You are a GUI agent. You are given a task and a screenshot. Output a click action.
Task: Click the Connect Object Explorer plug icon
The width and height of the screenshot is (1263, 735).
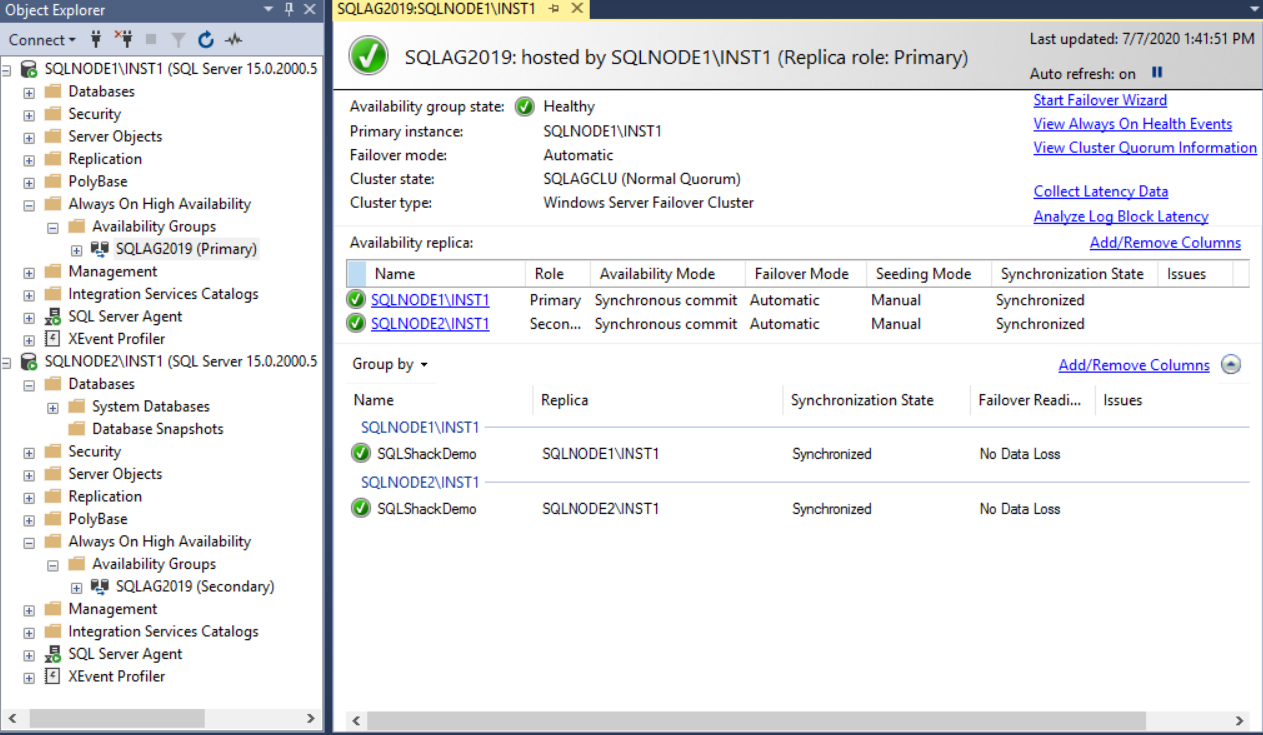[97, 40]
